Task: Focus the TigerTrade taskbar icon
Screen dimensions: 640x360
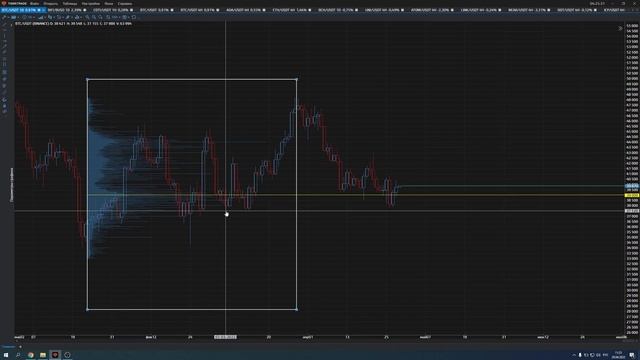Action: pyautogui.click(x=55, y=355)
